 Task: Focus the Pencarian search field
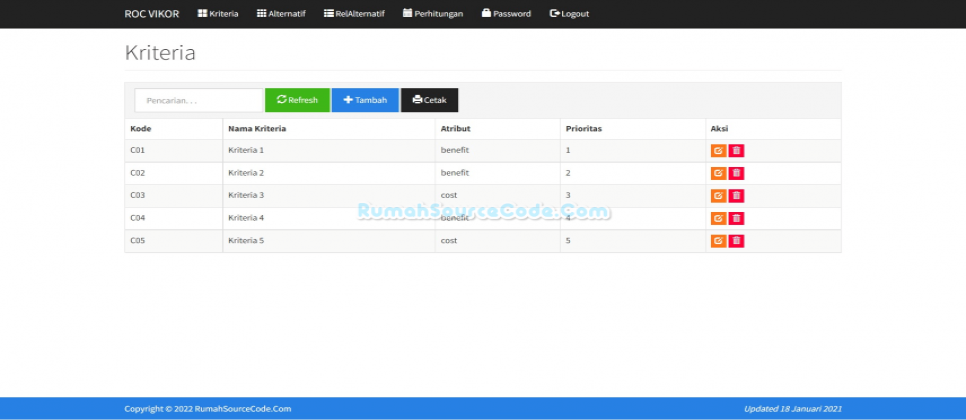(x=199, y=100)
